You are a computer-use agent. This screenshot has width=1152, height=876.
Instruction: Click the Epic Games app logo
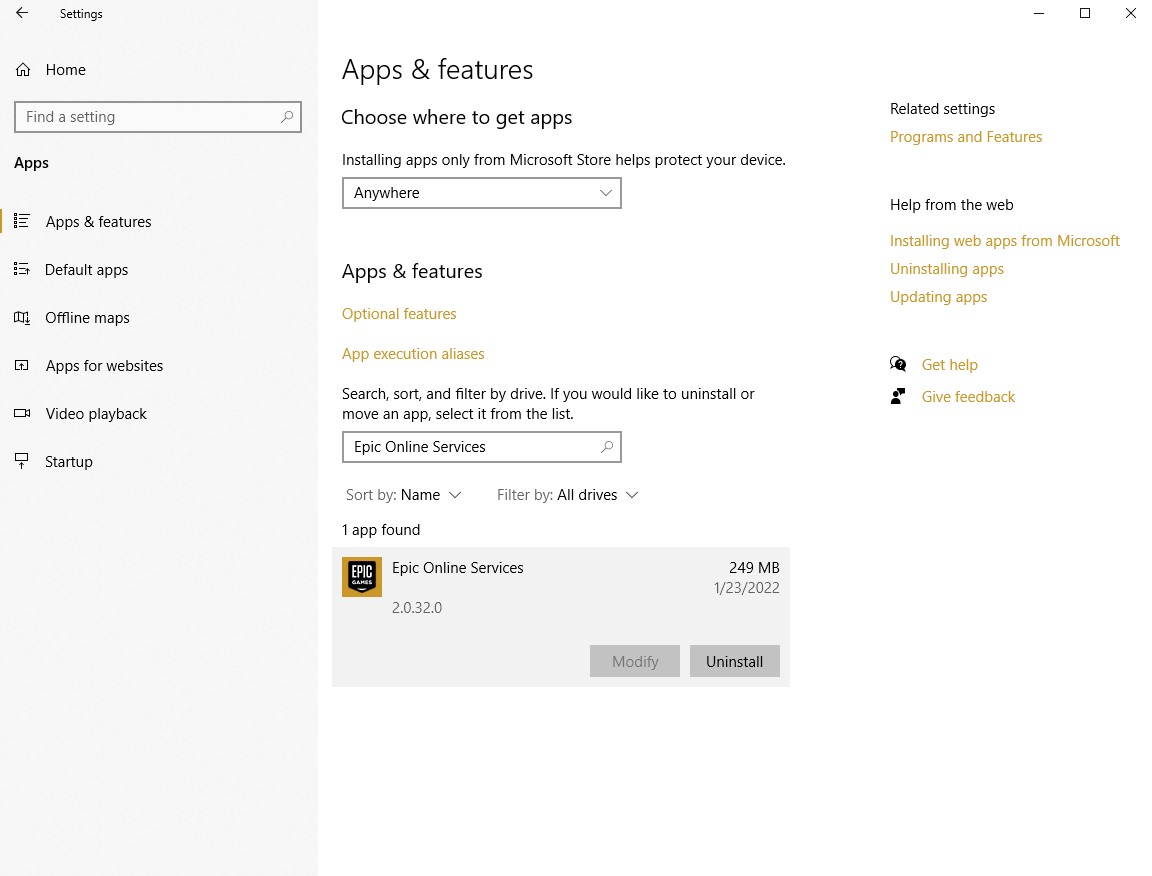(x=362, y=577)
